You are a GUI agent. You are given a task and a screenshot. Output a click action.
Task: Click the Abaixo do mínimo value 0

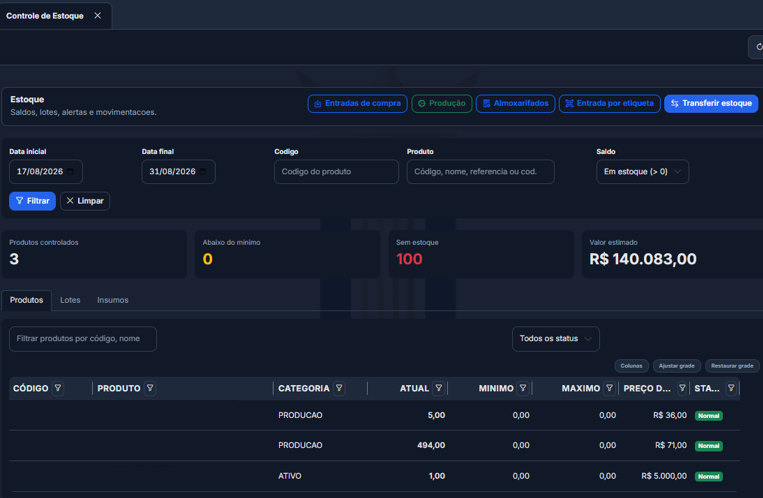208,259
